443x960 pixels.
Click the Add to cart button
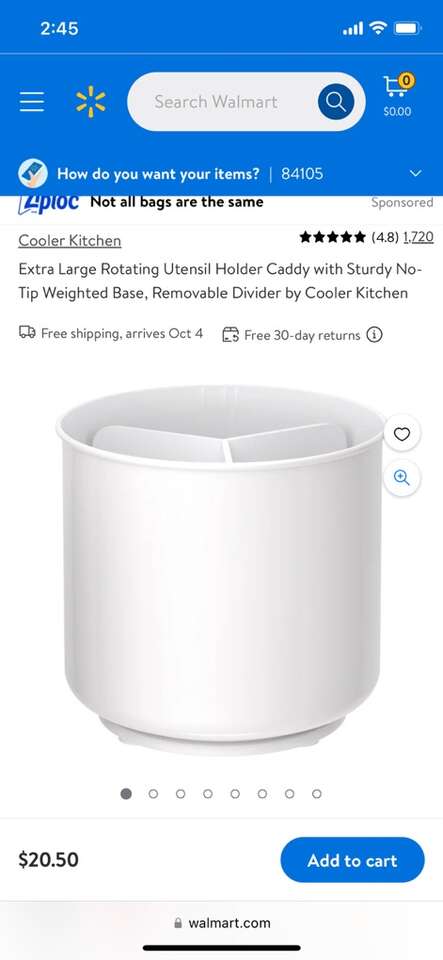pyautogui.click(x=352, y=860)
